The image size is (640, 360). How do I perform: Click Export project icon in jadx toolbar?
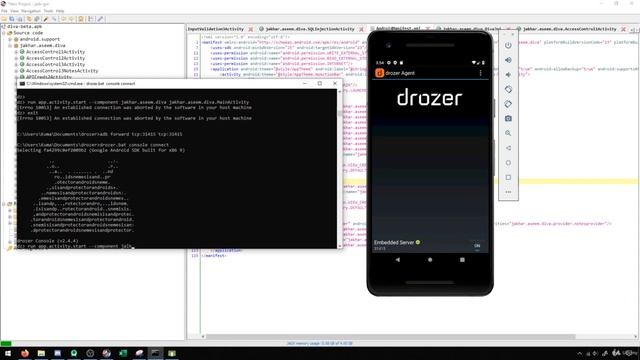(x=19, y=19)
